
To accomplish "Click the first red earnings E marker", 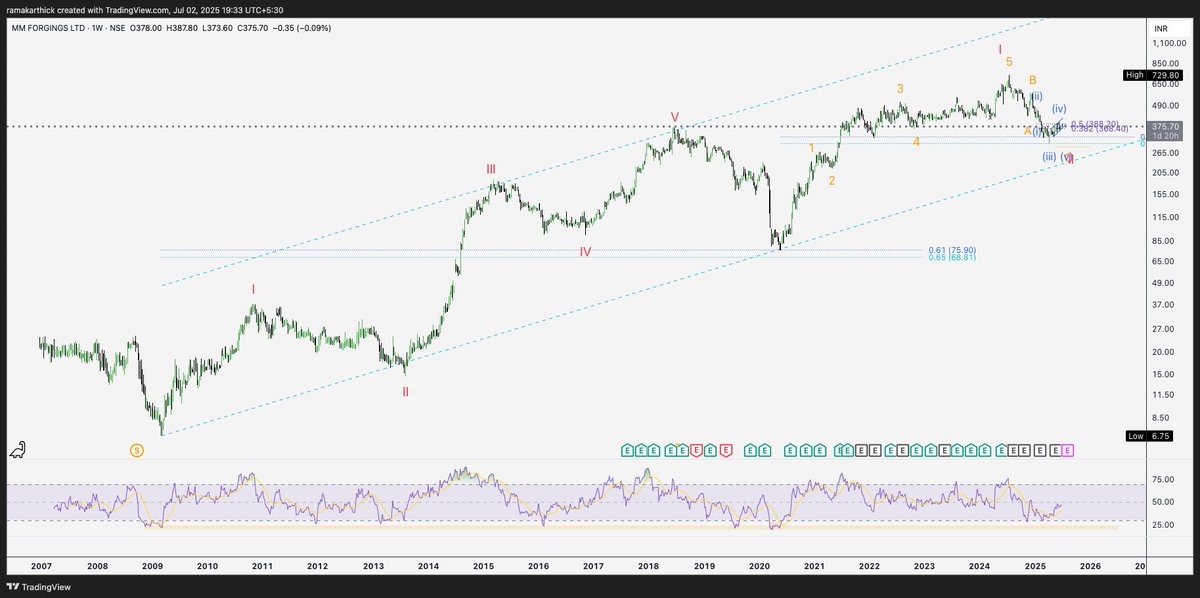I will coord(696,451).
